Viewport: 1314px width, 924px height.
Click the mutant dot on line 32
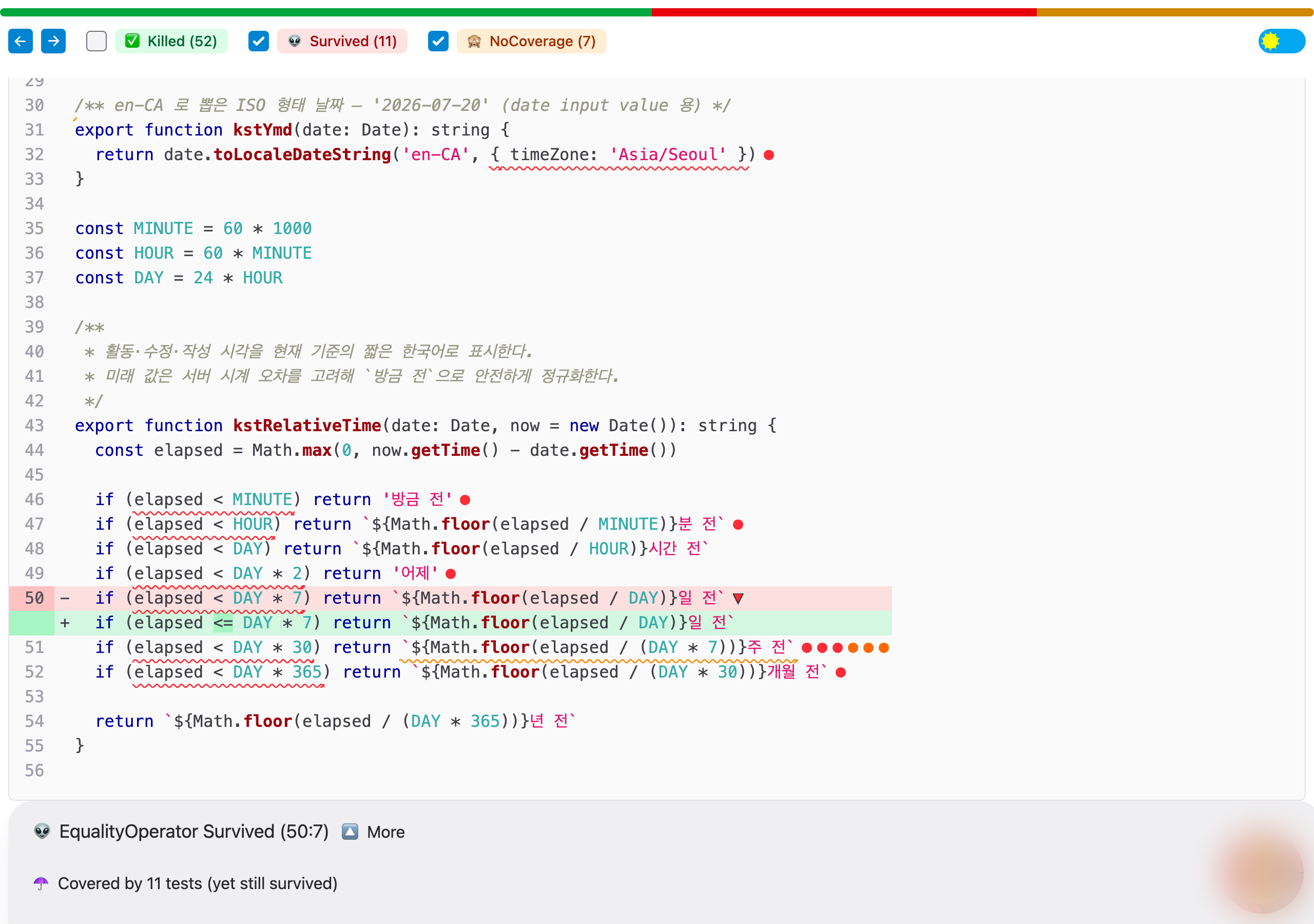pyautogui.click(x=769, y=155)
